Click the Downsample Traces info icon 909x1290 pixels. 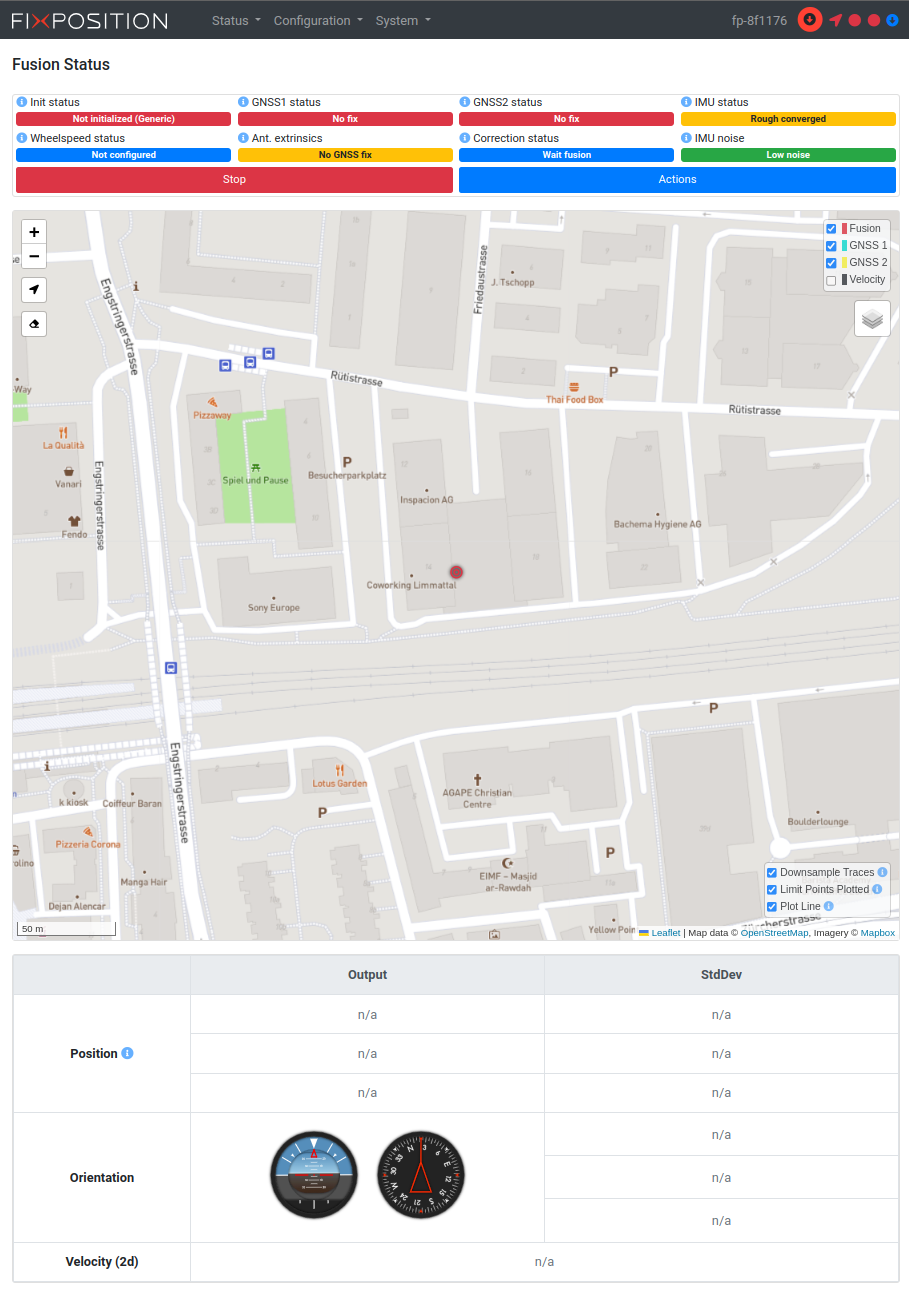click(883, 871)
